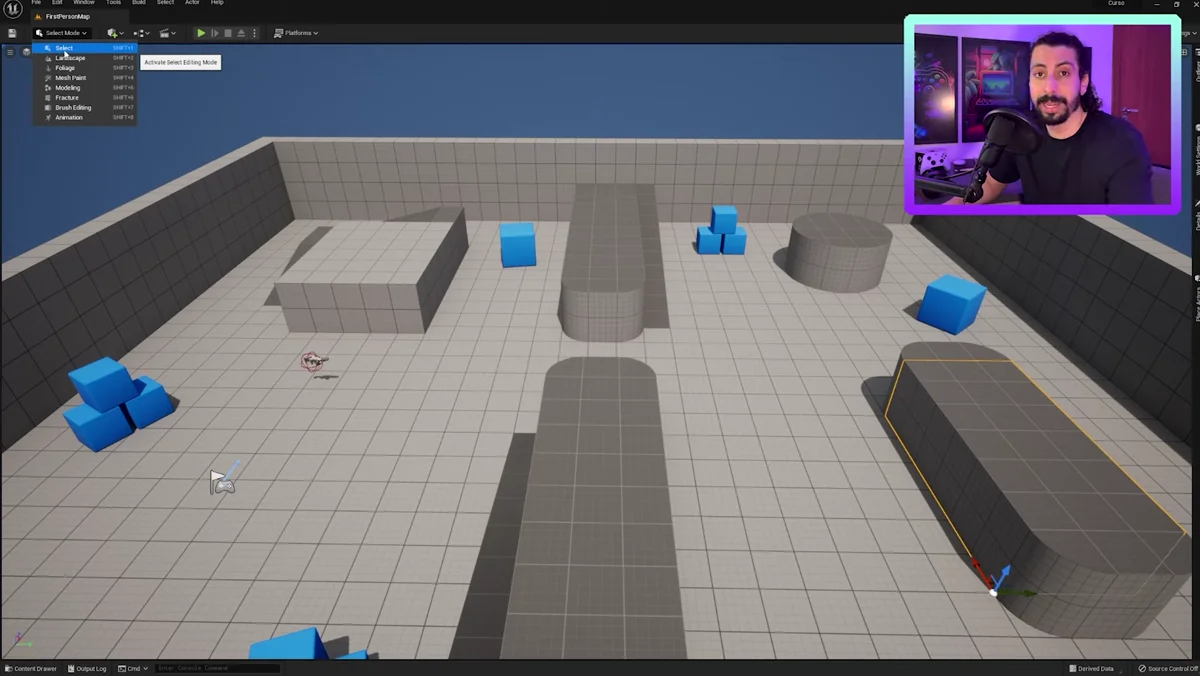The height and width of the screenshot is (676, 1200).
Task: Click the Derived Data button
Action: click(1091, 668)
